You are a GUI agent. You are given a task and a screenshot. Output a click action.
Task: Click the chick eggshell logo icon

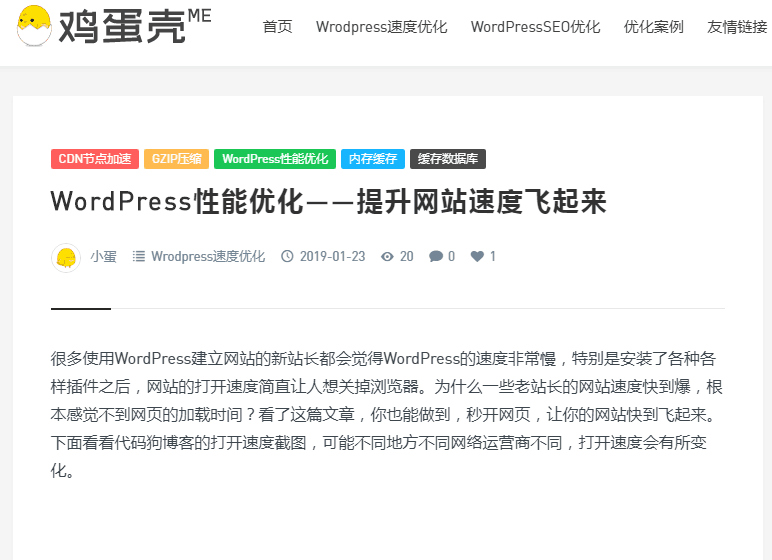click(x=34, y=26)
